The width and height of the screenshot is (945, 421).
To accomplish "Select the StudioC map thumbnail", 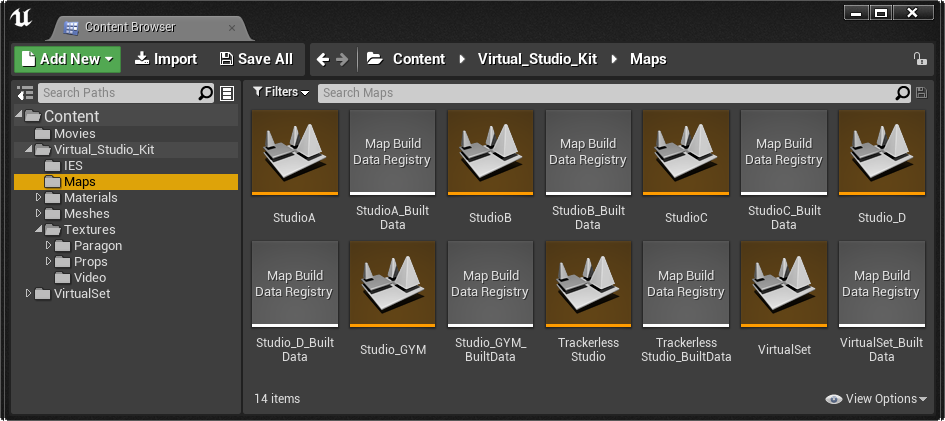I will (686, 152).
